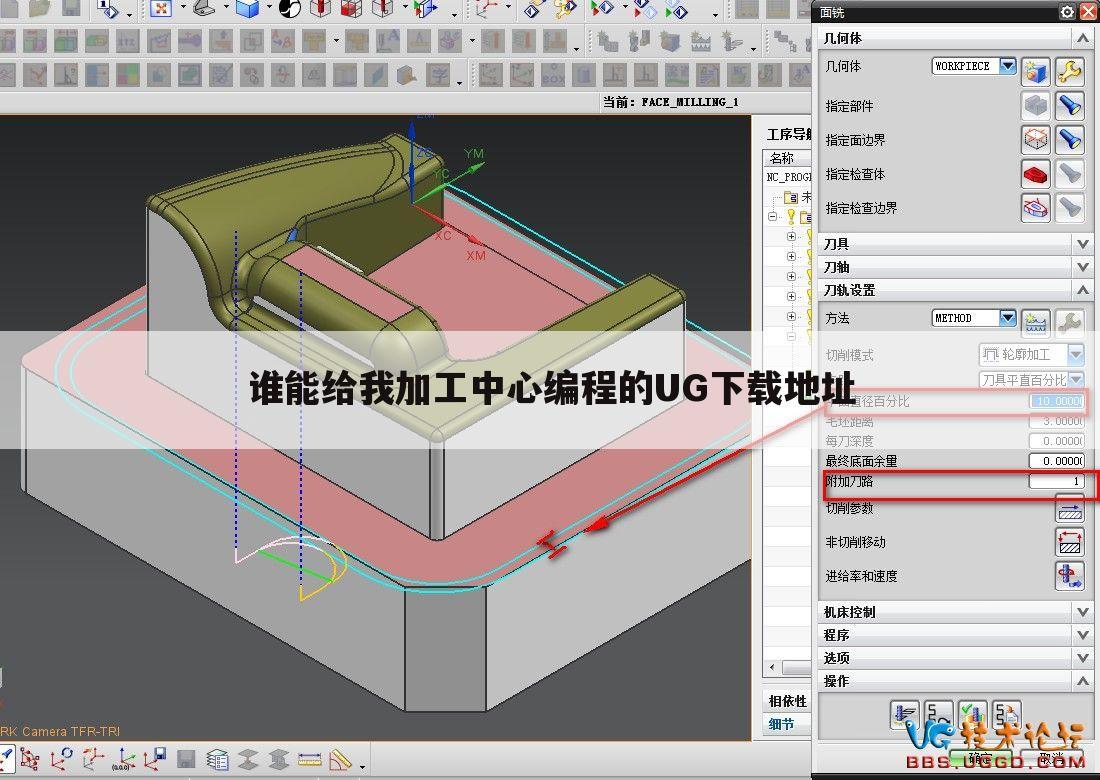
Task: Switch to the 相依性 tab
Action: click(x=786, y=701)
